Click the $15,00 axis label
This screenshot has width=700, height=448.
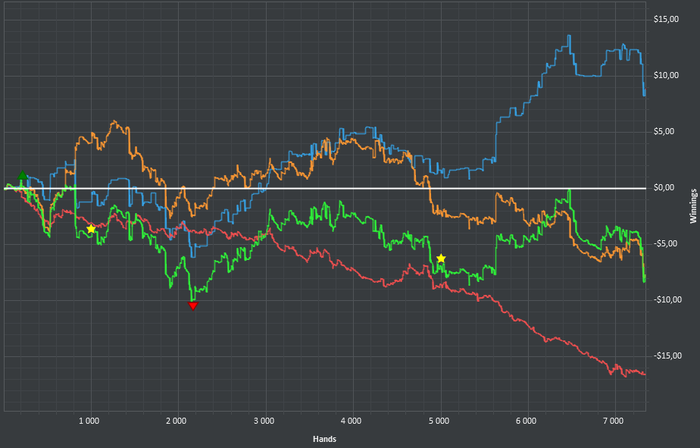click(666, 19)
